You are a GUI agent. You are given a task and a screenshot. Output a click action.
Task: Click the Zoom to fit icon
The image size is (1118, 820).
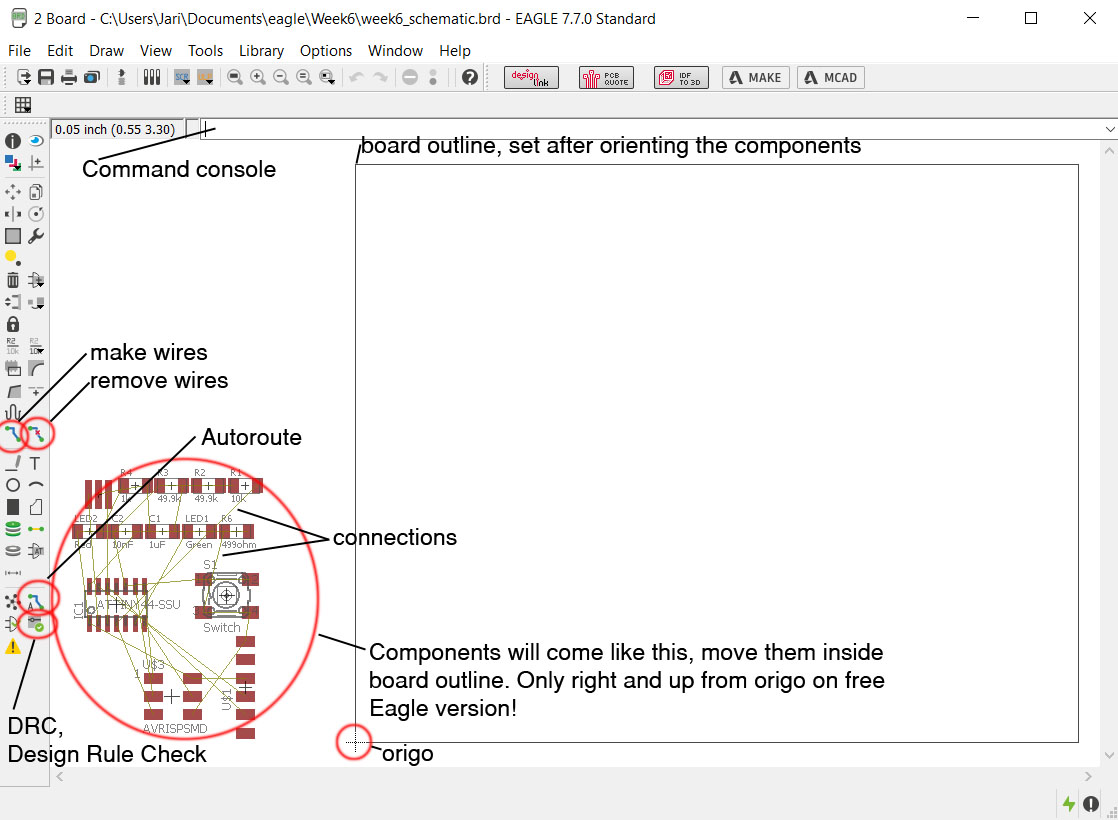(x=235, y=77)
